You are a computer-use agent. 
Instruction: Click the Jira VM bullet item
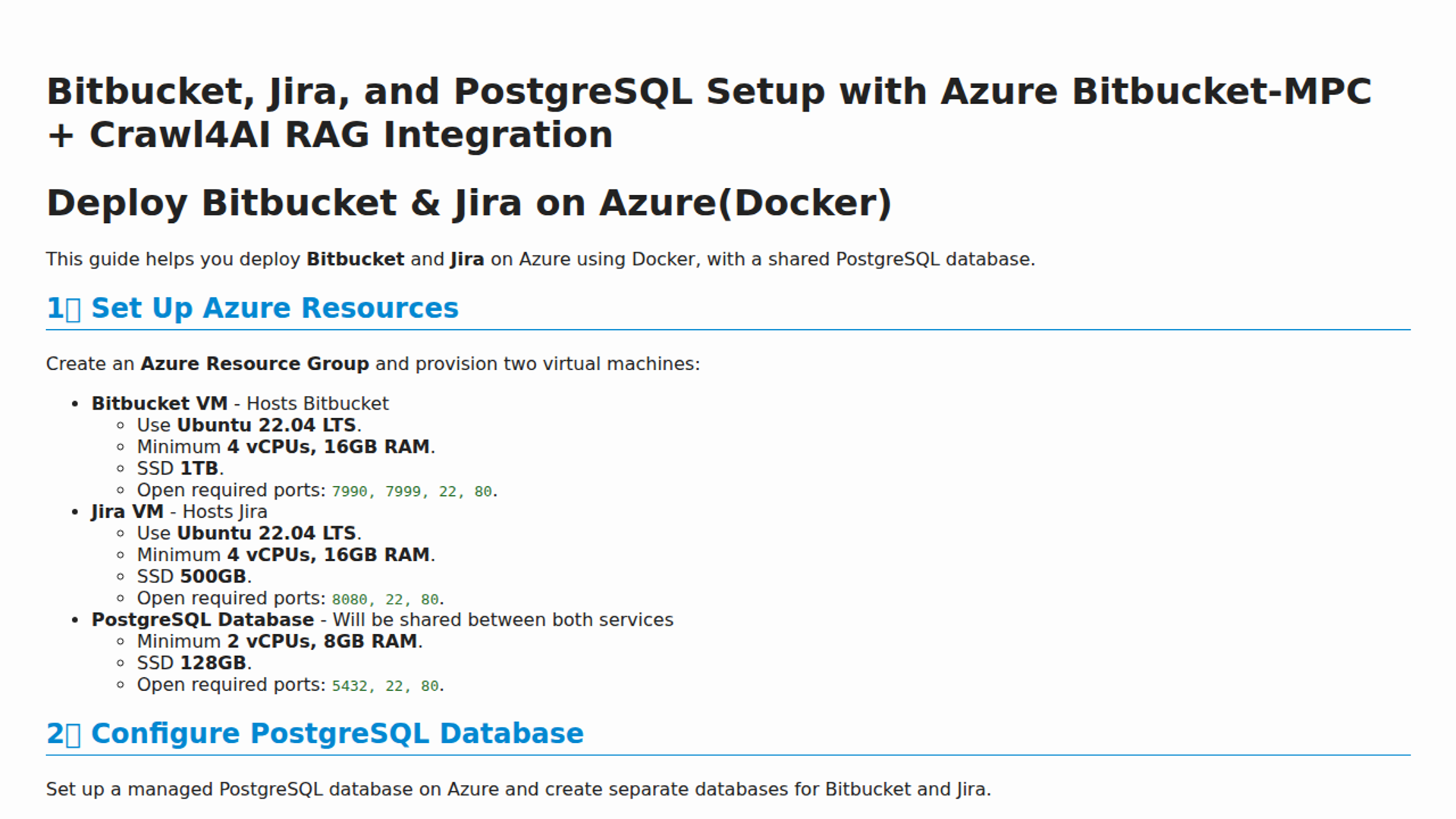(179, 512)
